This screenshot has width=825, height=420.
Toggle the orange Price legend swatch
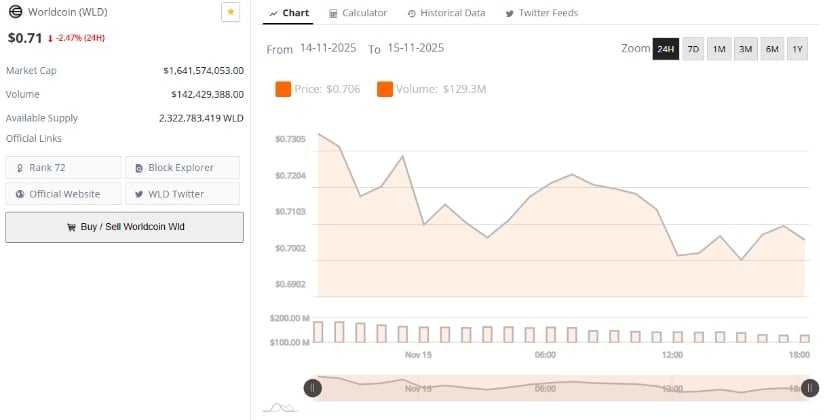(x=282, y=89)
